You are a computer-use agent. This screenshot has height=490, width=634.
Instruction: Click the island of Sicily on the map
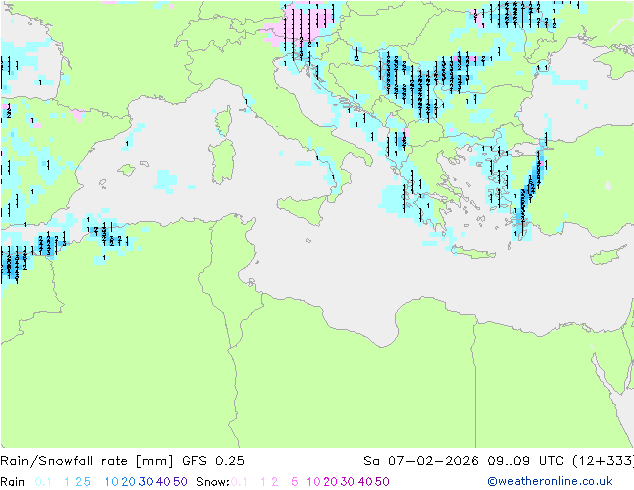pyautogui.click(x=304, y=209)
